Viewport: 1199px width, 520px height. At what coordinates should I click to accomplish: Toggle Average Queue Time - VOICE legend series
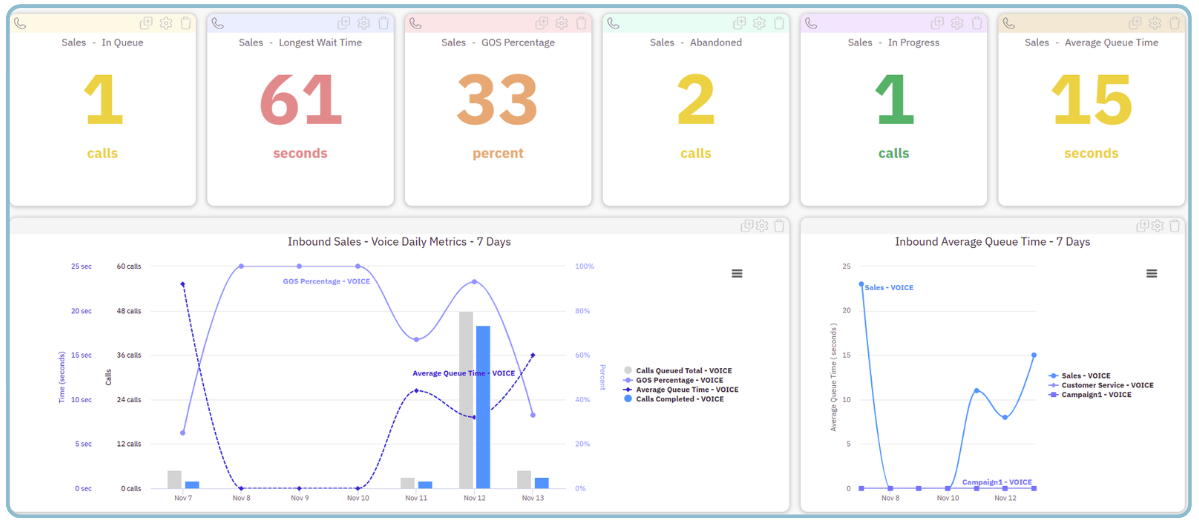tap(686, 390)
